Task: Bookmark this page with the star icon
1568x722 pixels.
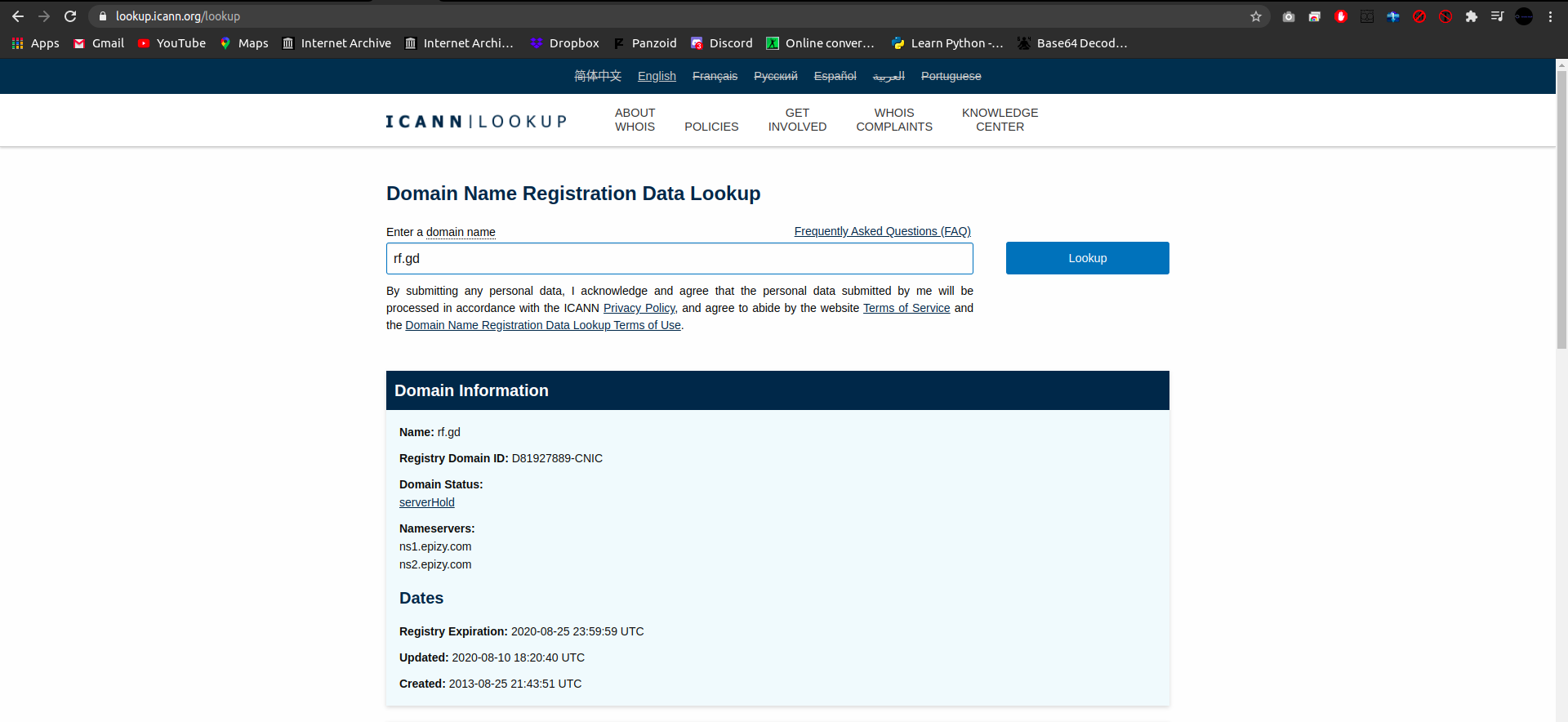Action: point(1256,16)
